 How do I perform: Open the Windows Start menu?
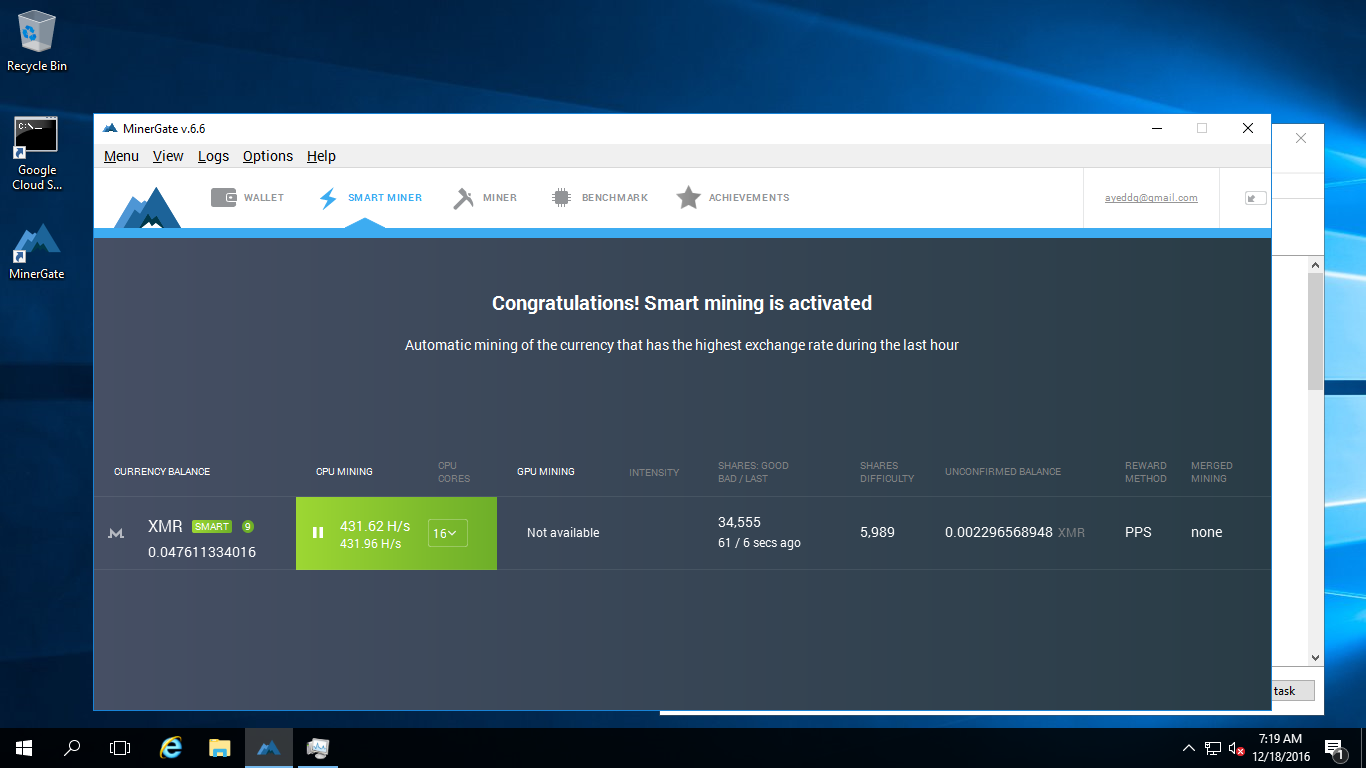(x=24, y=747)
